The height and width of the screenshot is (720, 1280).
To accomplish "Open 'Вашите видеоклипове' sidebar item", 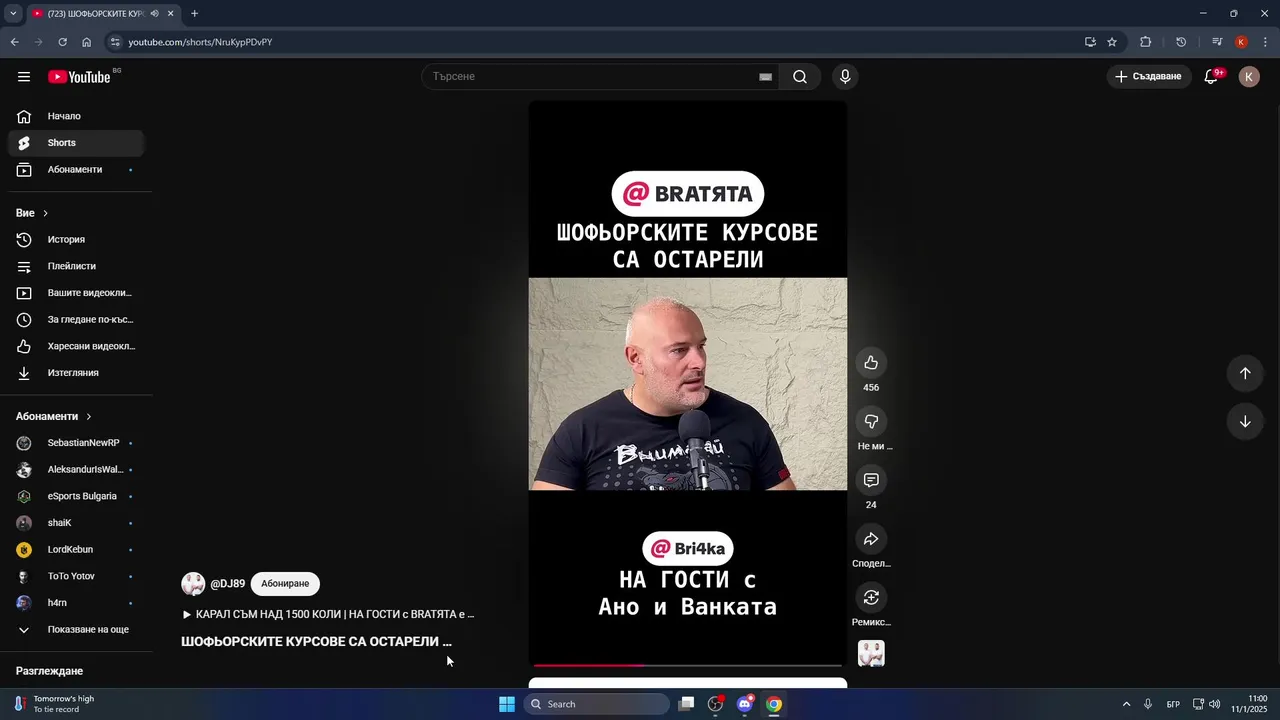I will coord(76,293).
